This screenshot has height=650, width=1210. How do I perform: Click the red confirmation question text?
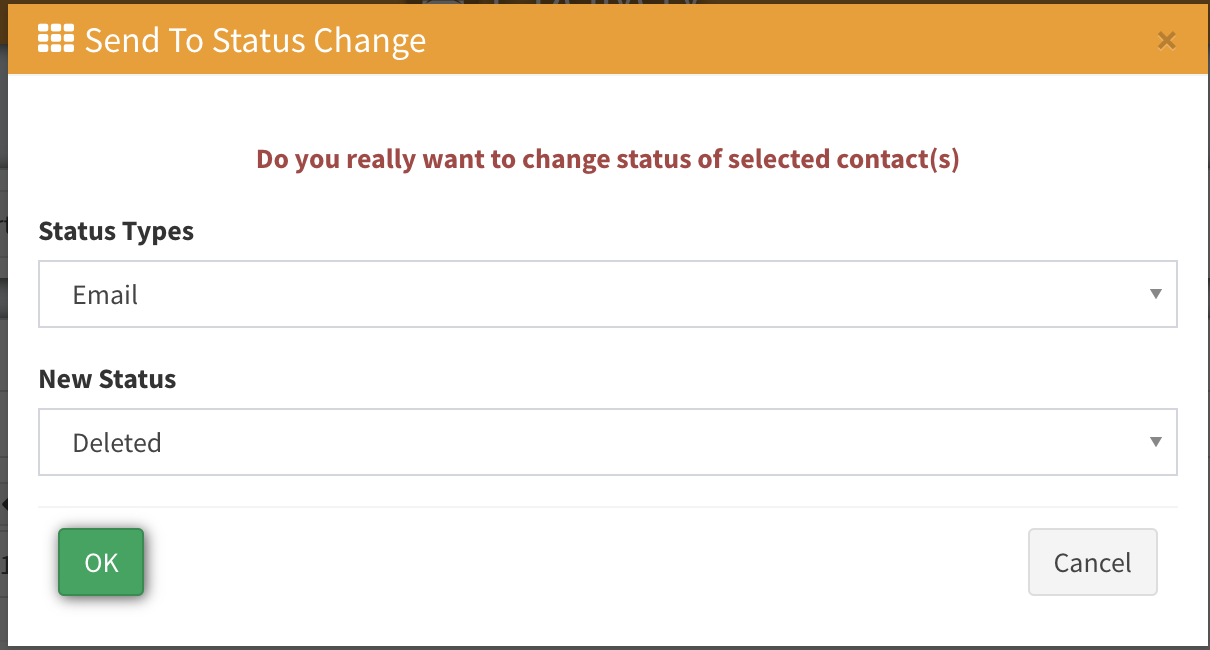[x=607, y=159]
